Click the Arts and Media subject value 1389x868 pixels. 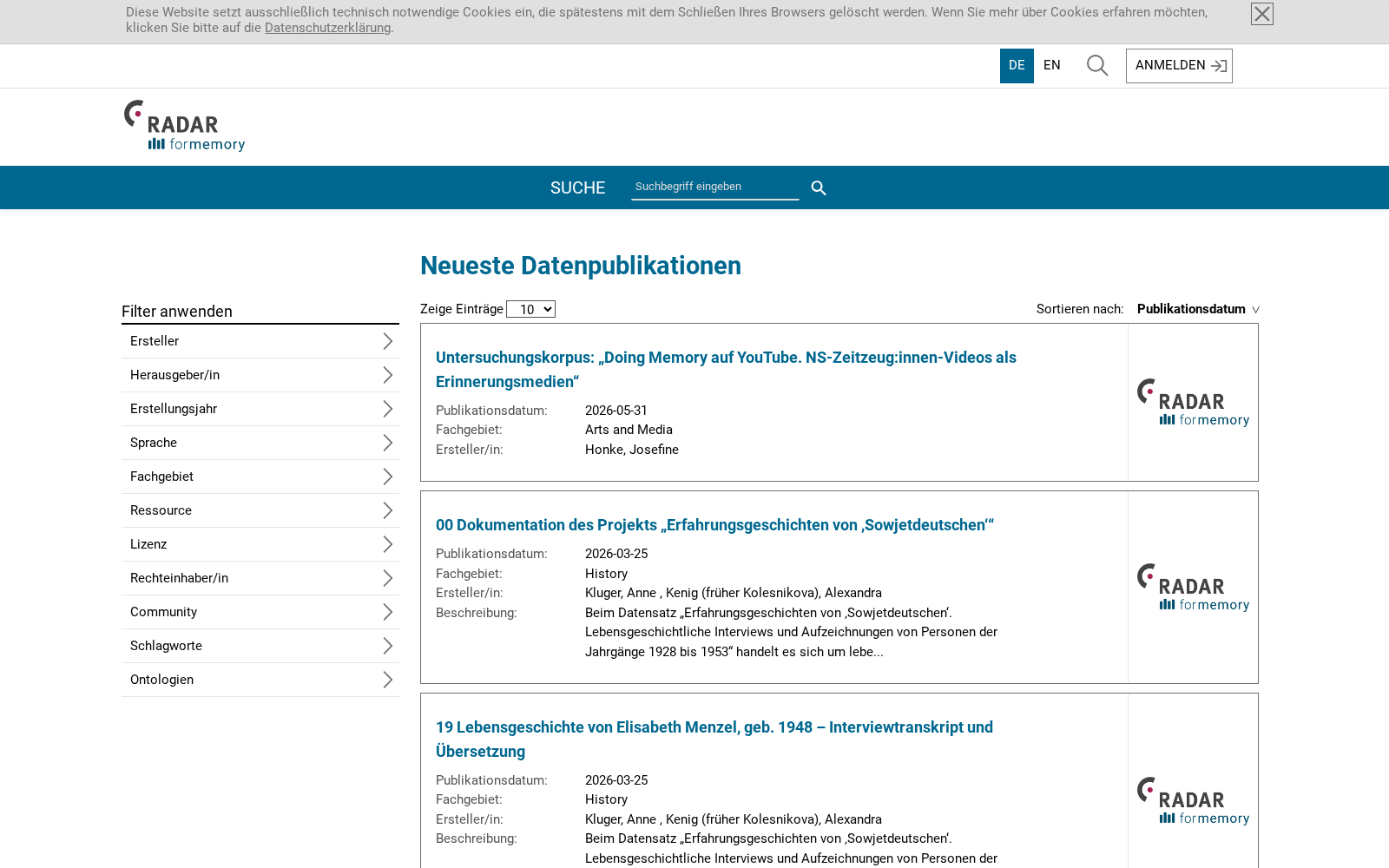[629, 430]
